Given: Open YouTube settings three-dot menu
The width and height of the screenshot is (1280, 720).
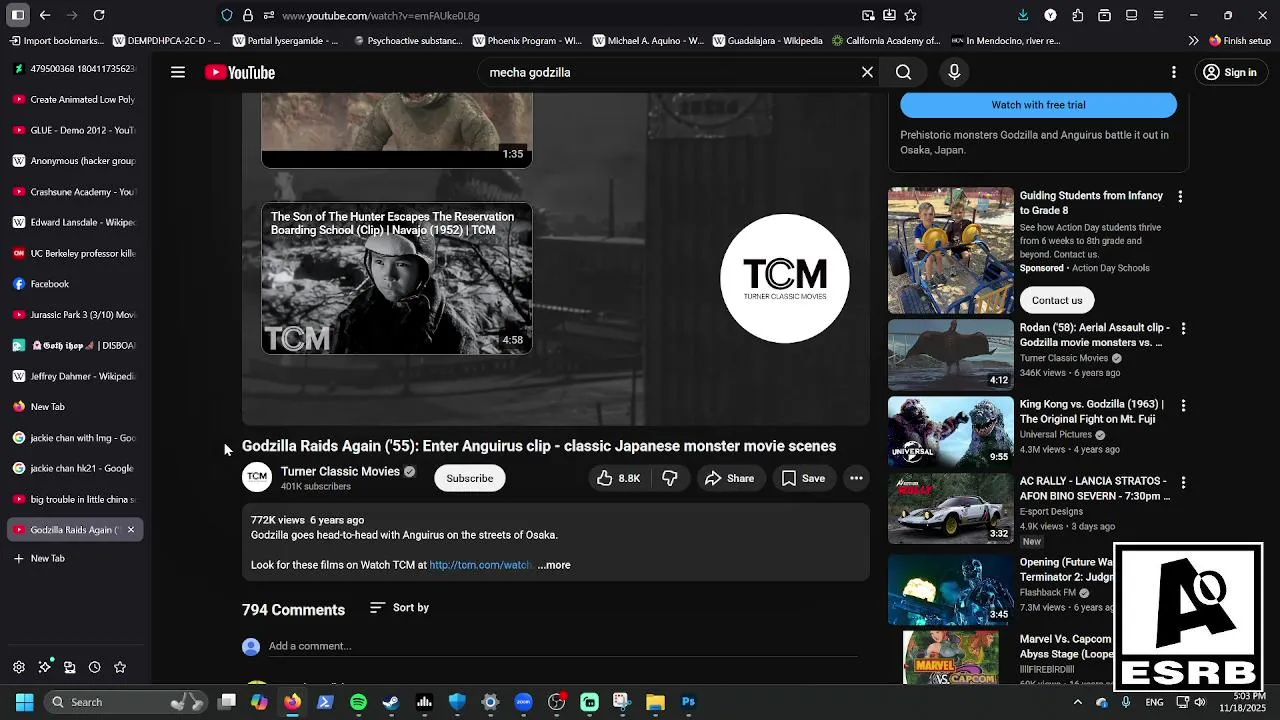Looking at the screenshot, I should point(1174,72).
